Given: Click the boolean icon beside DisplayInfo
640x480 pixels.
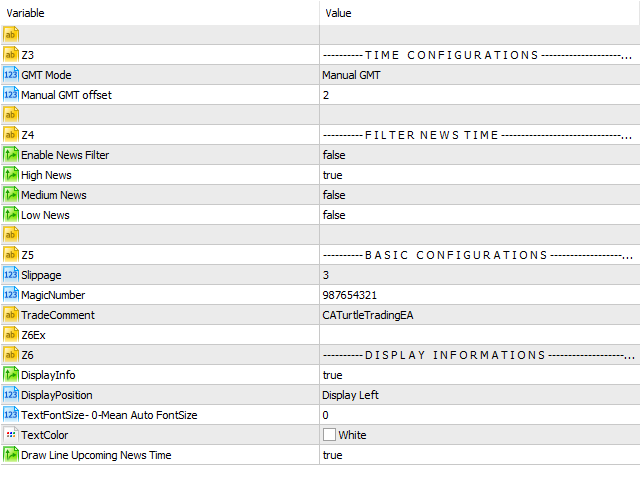Looking at the screenshot, I should tap(11, 375).
